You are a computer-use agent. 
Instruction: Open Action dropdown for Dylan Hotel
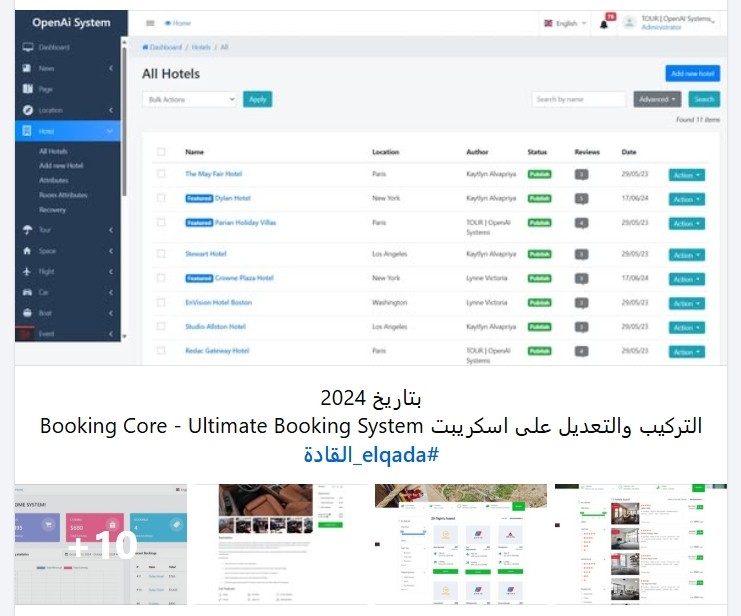click(687, 199)
